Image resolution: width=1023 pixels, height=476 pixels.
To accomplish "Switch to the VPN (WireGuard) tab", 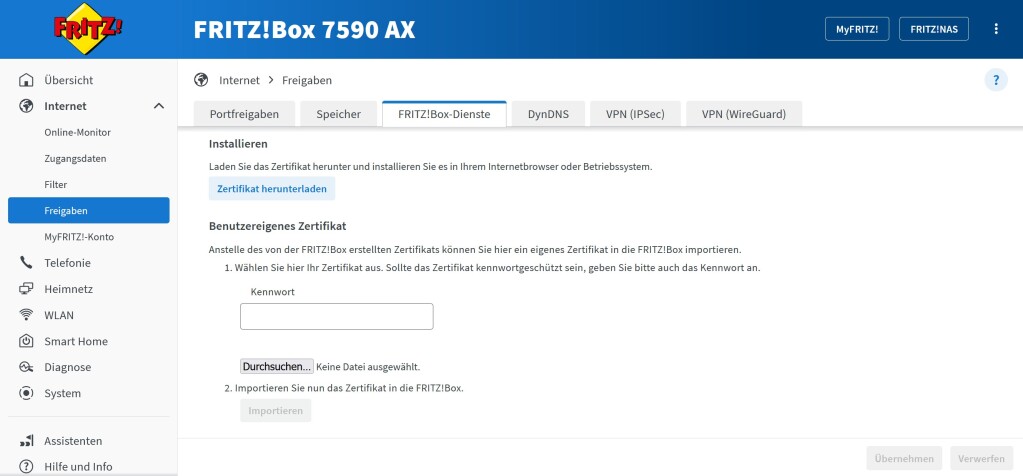I will pyautogui.click(x=744, y=114).
